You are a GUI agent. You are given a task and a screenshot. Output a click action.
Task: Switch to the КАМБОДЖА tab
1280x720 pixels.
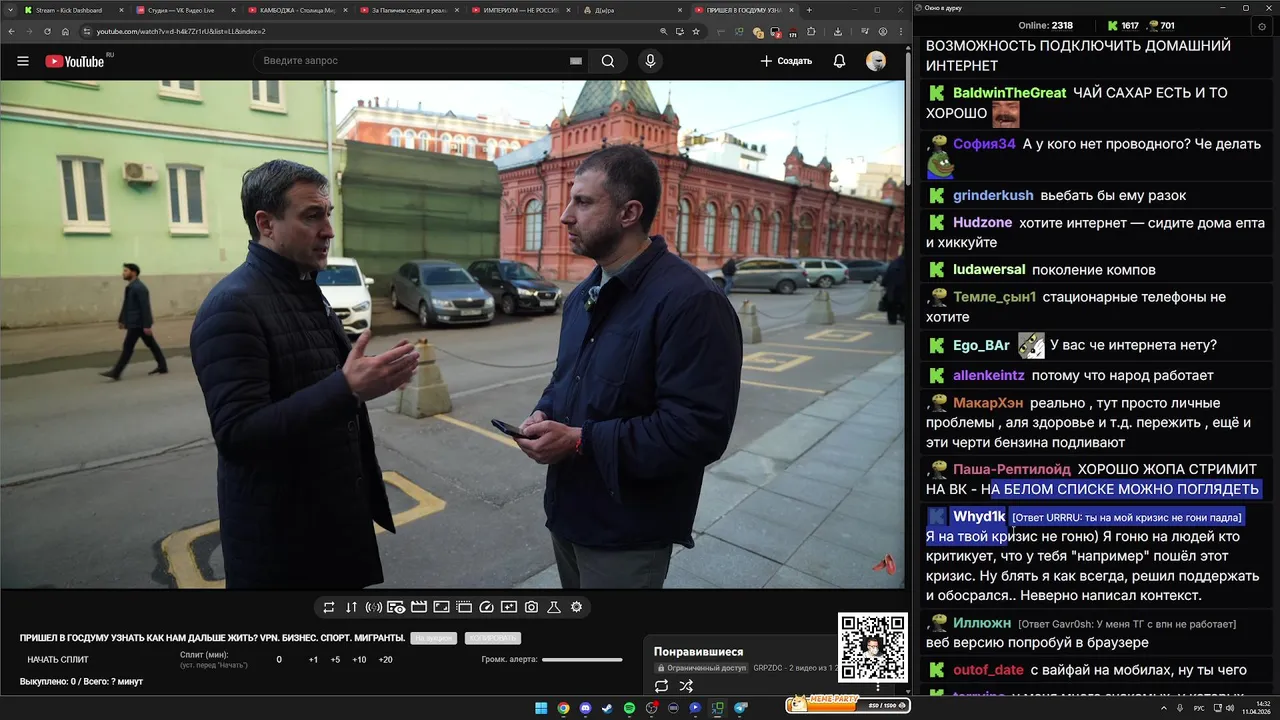297,10
